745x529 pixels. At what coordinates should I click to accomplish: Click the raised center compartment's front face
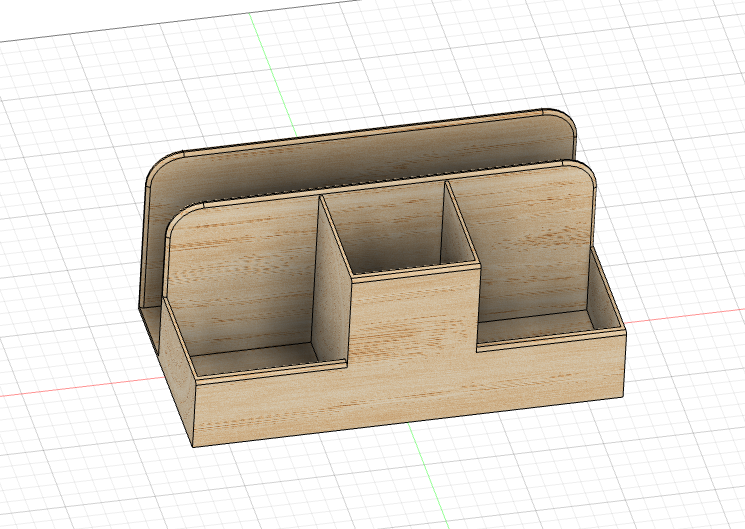[x=414, y=318]
